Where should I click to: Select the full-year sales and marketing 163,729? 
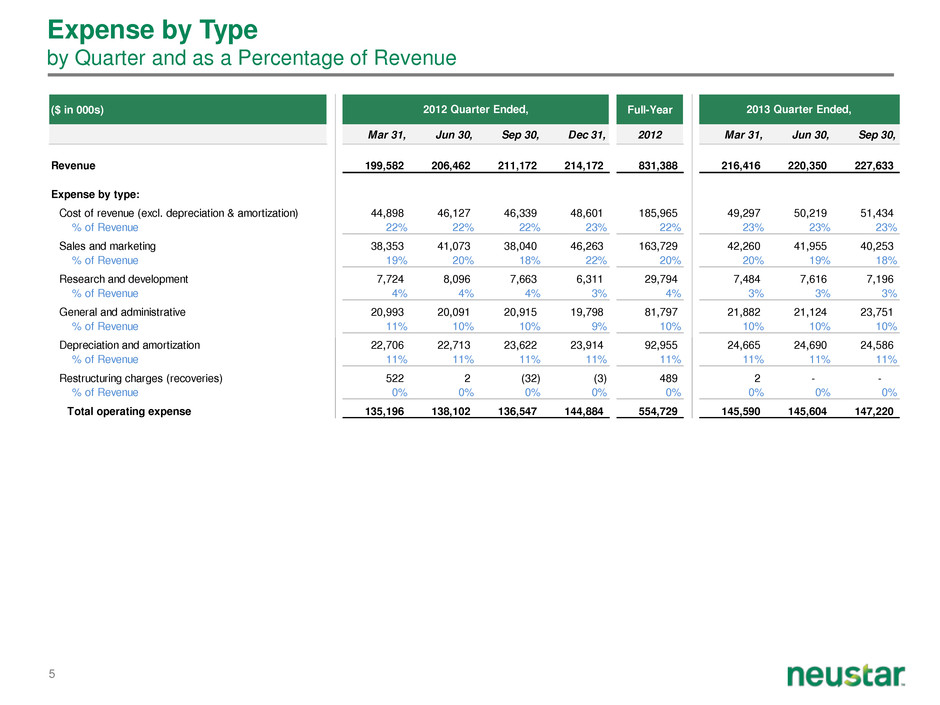658,246
